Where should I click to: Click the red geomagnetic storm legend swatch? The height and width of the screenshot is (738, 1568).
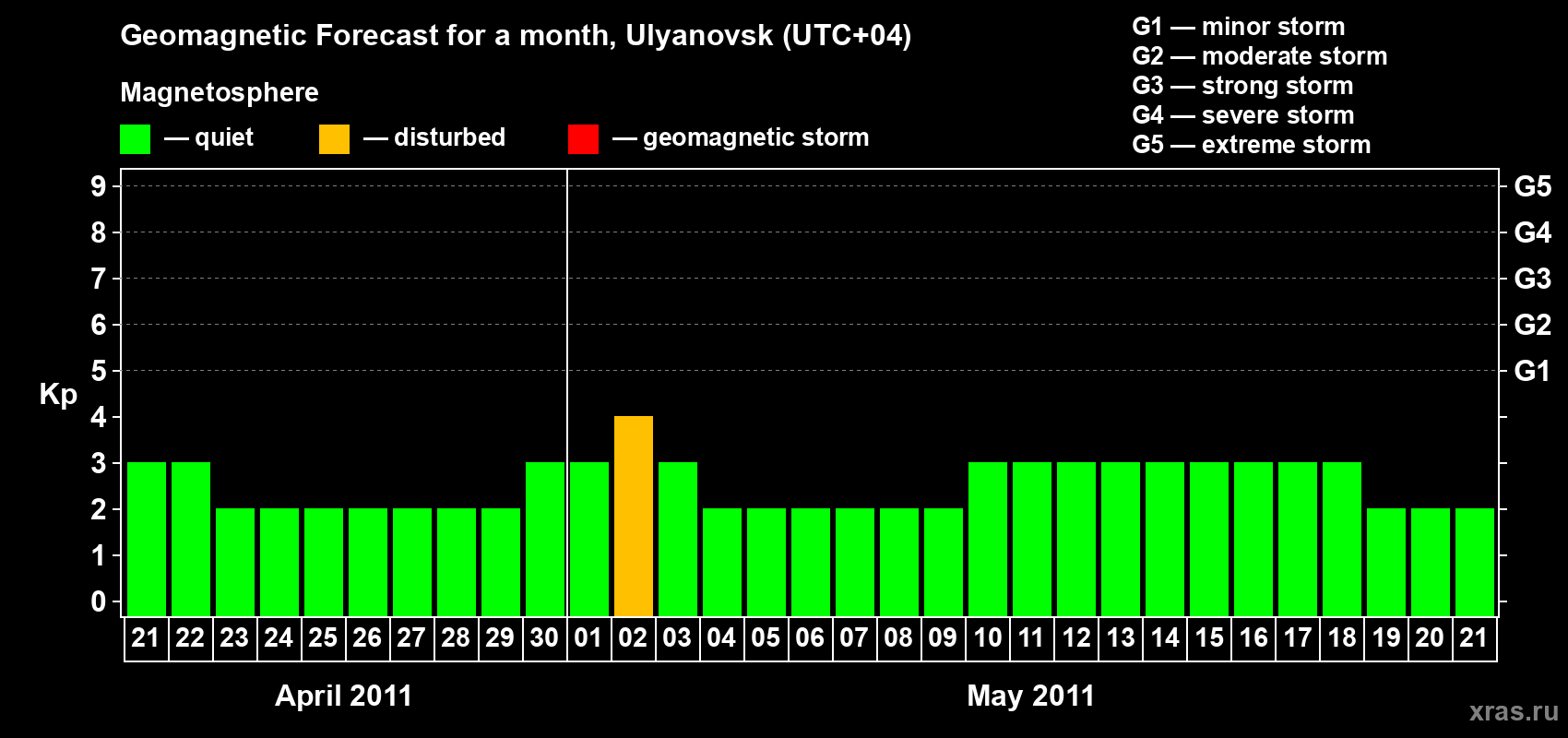pos(583,139)
